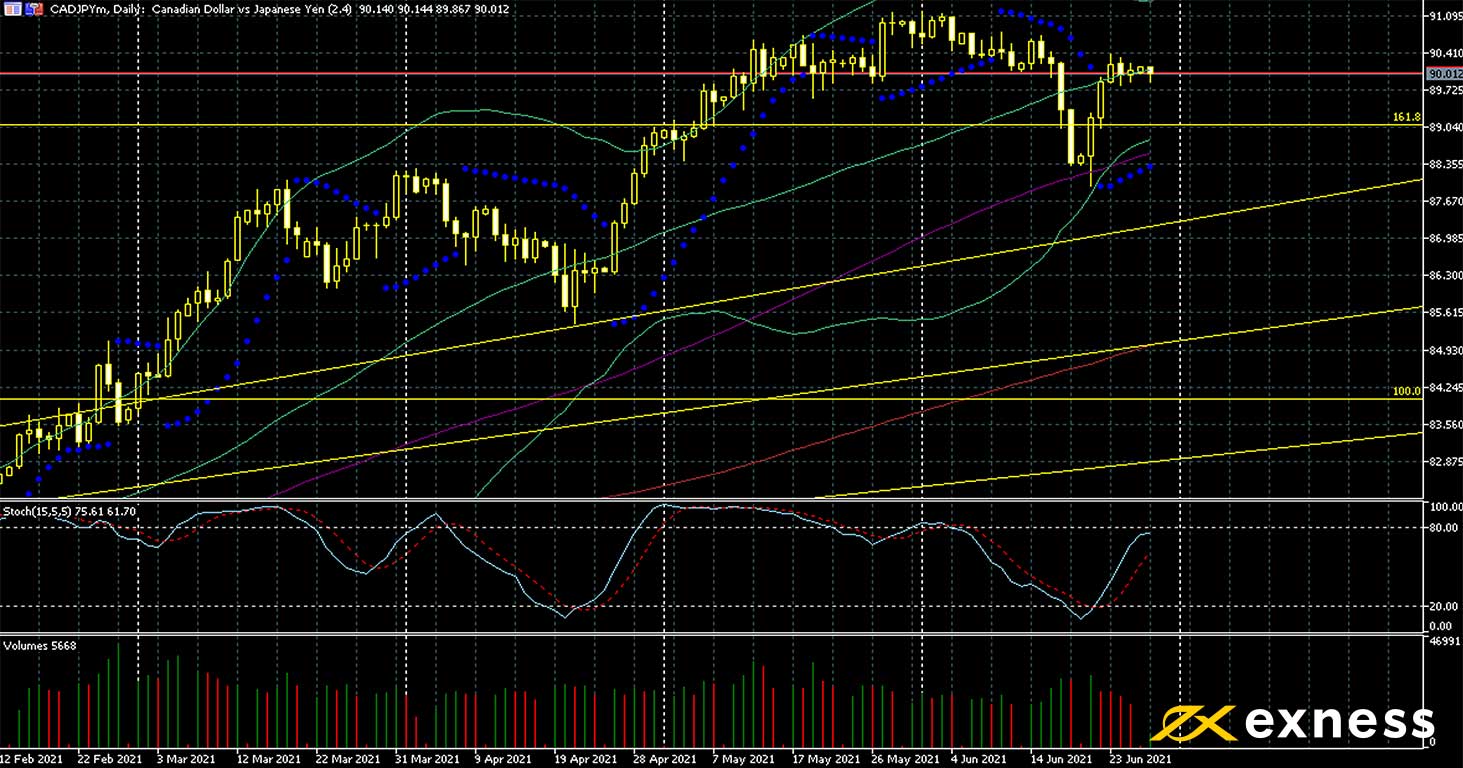The width and height of the screenshot is (1463, 768).
Task: Click the 84.930 price scale label
Action: (x=1445, y=350)
